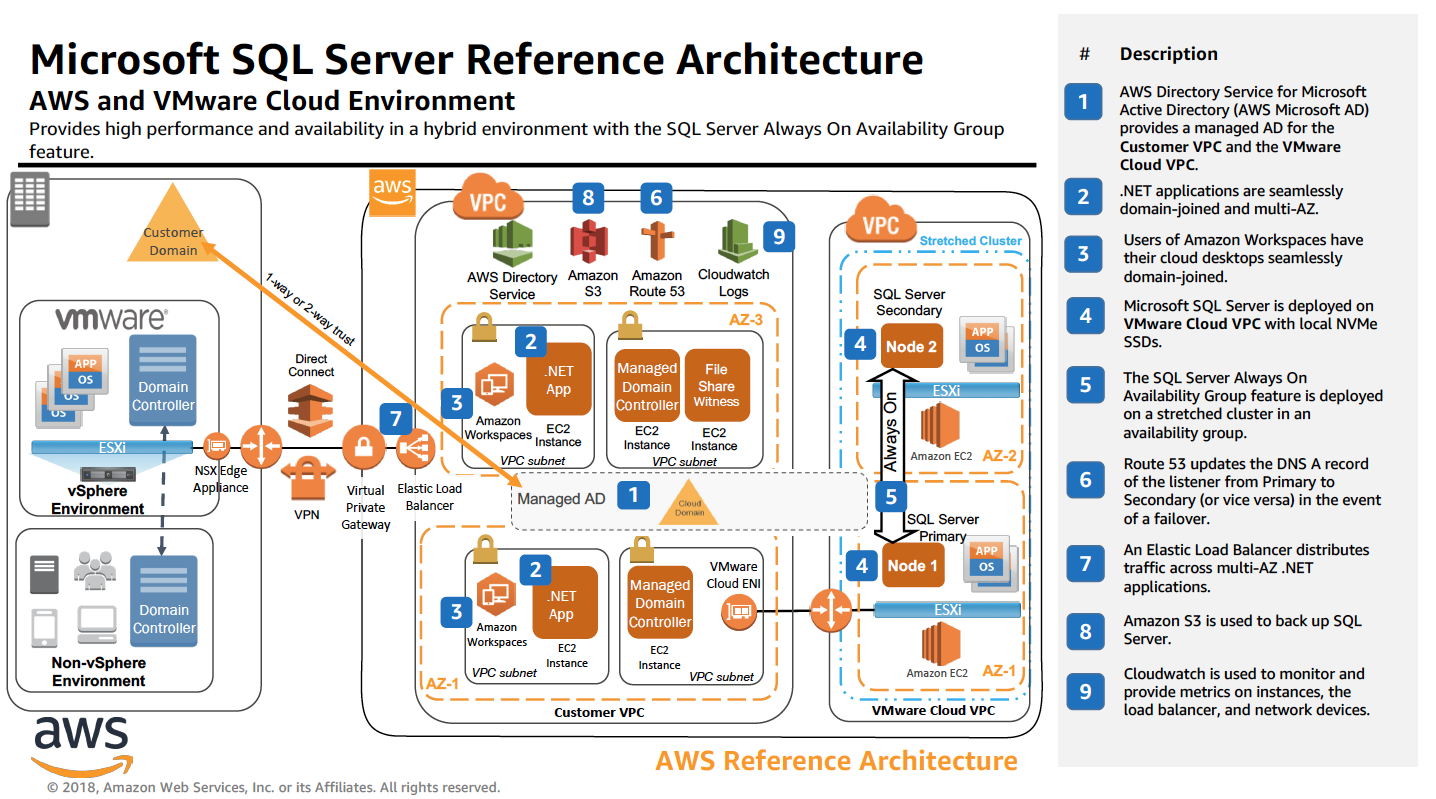Click the 'Microsoft SQL Server Reference Architecture' title
This screenshot has width=1436, height=799.
click(477, 60)
